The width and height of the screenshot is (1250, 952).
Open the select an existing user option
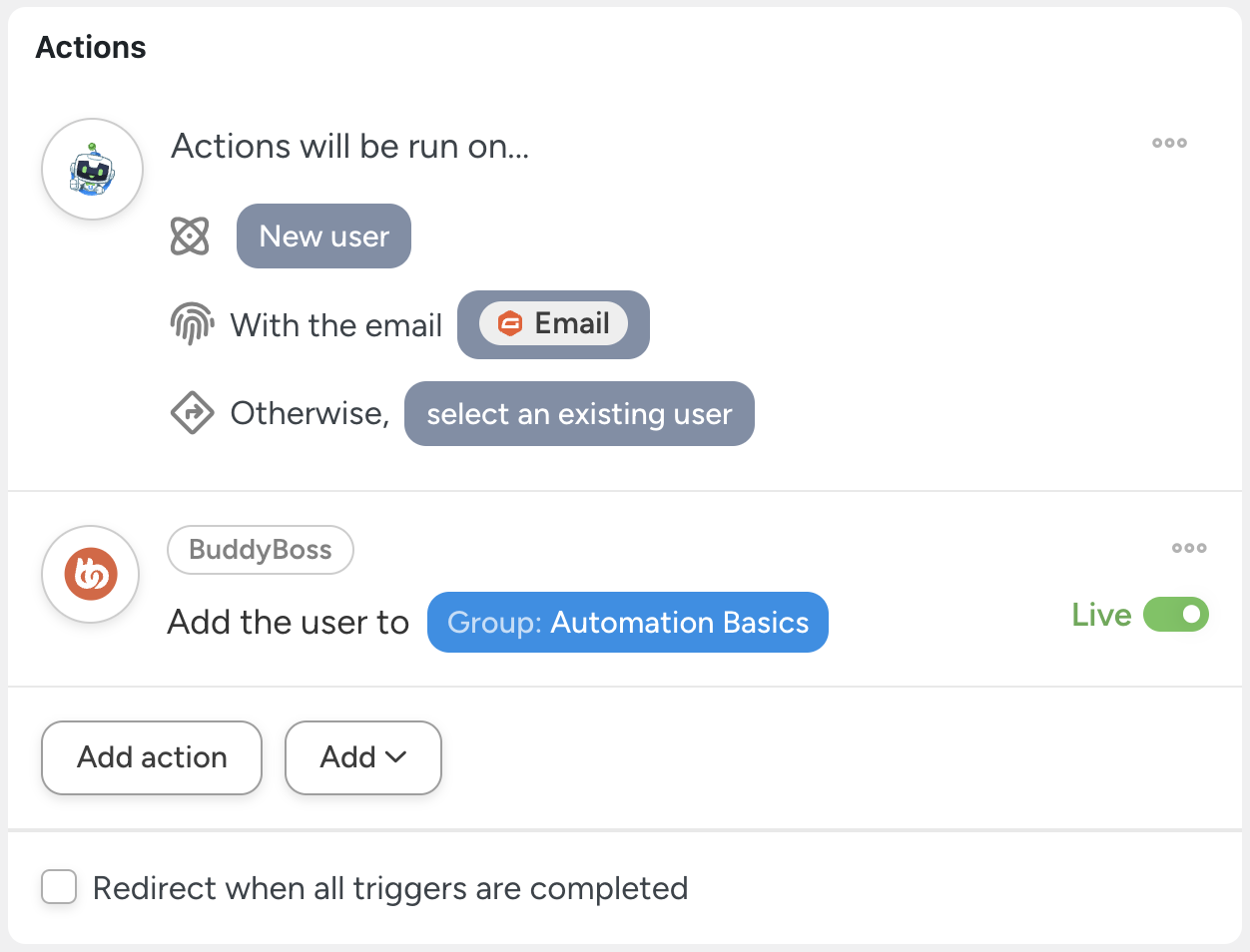point(579,413)
